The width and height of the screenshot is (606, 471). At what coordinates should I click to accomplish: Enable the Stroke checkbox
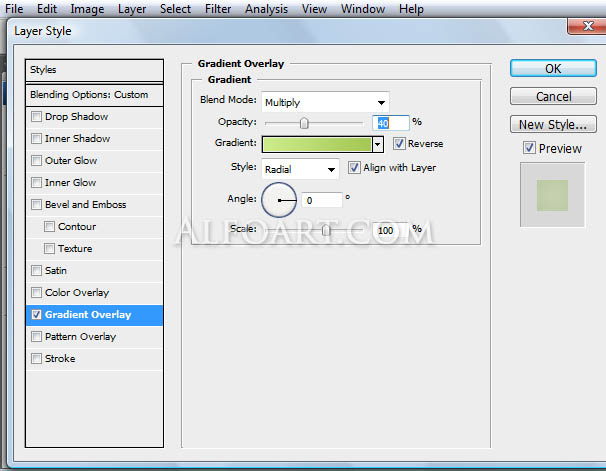36,359
